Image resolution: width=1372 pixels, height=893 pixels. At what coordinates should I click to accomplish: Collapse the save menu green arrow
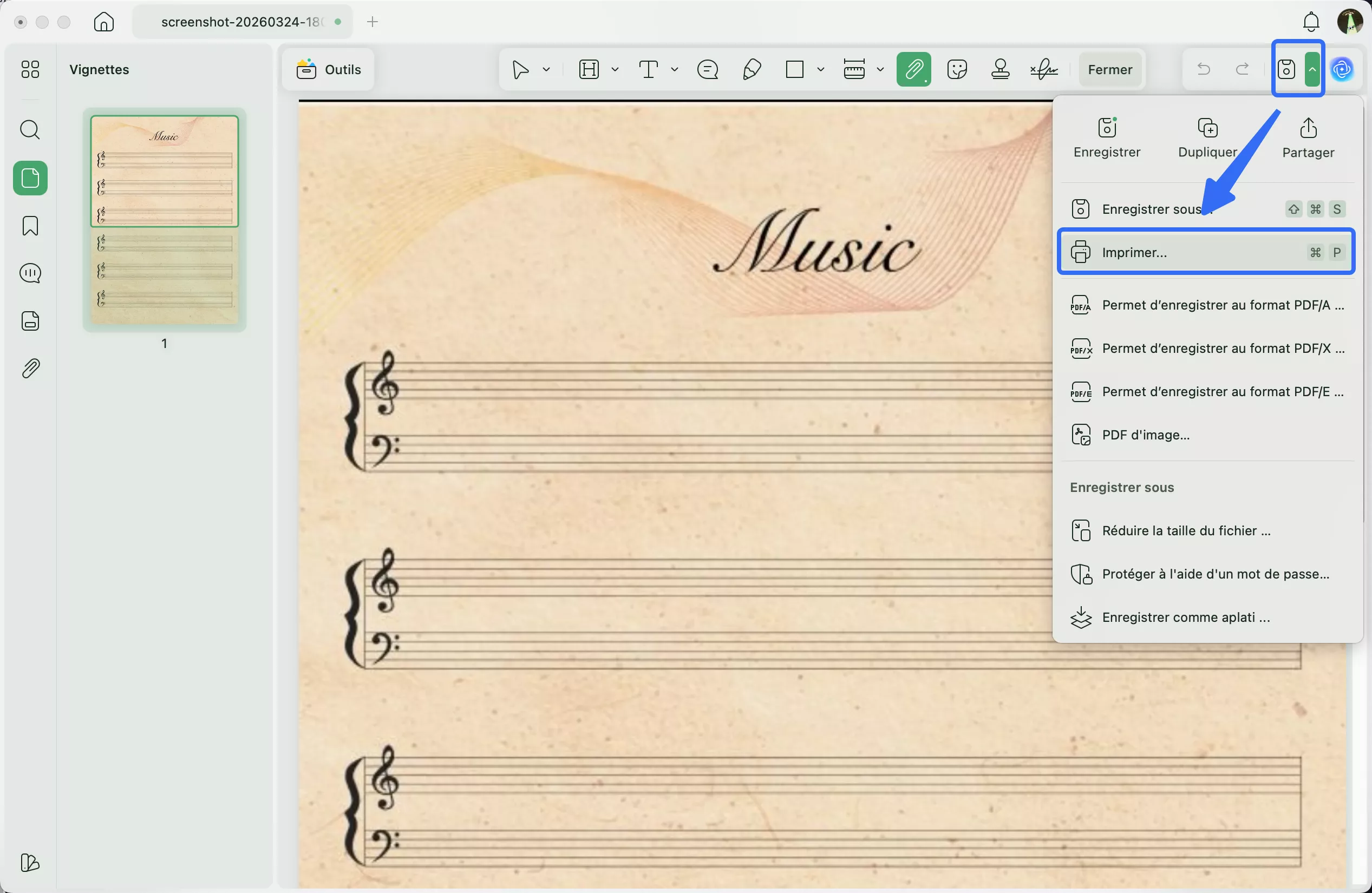(x=1312, y=70)
